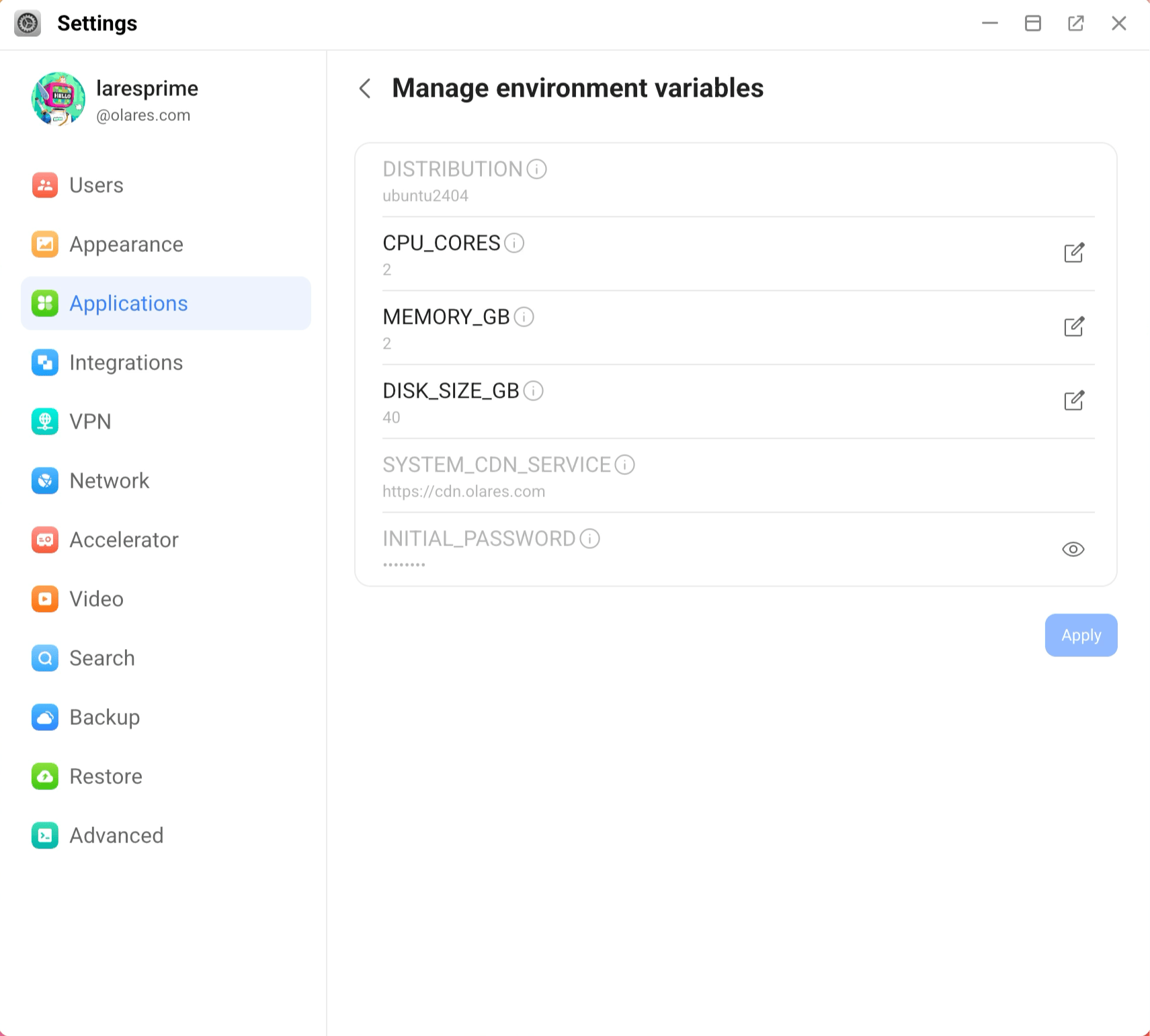Edit the MEMORY_GB variable
Screen dimensions: 1150x1036
pos(1074,327)
